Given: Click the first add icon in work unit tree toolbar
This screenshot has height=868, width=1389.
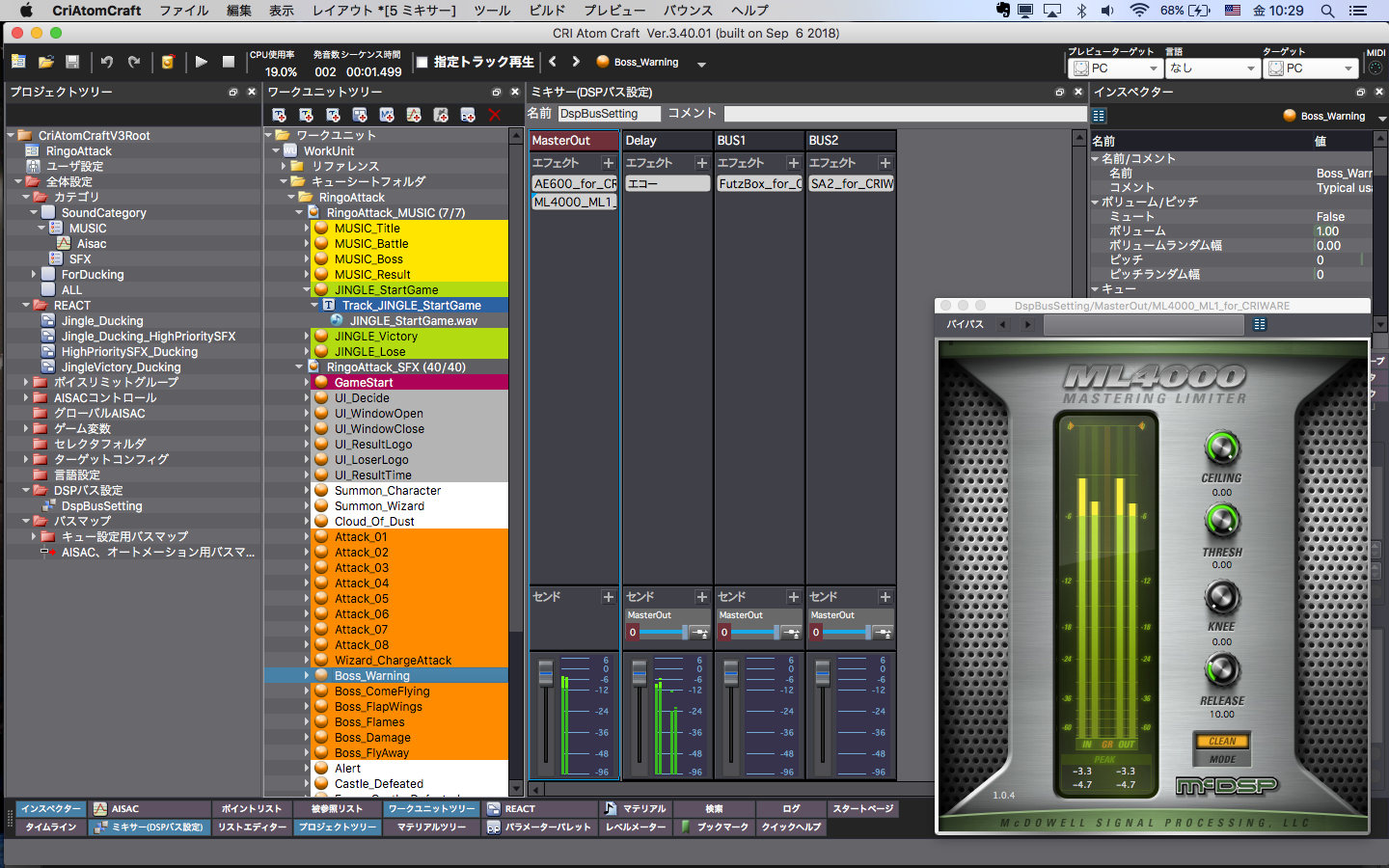Looking at the screenshot, I should [280, 115].
